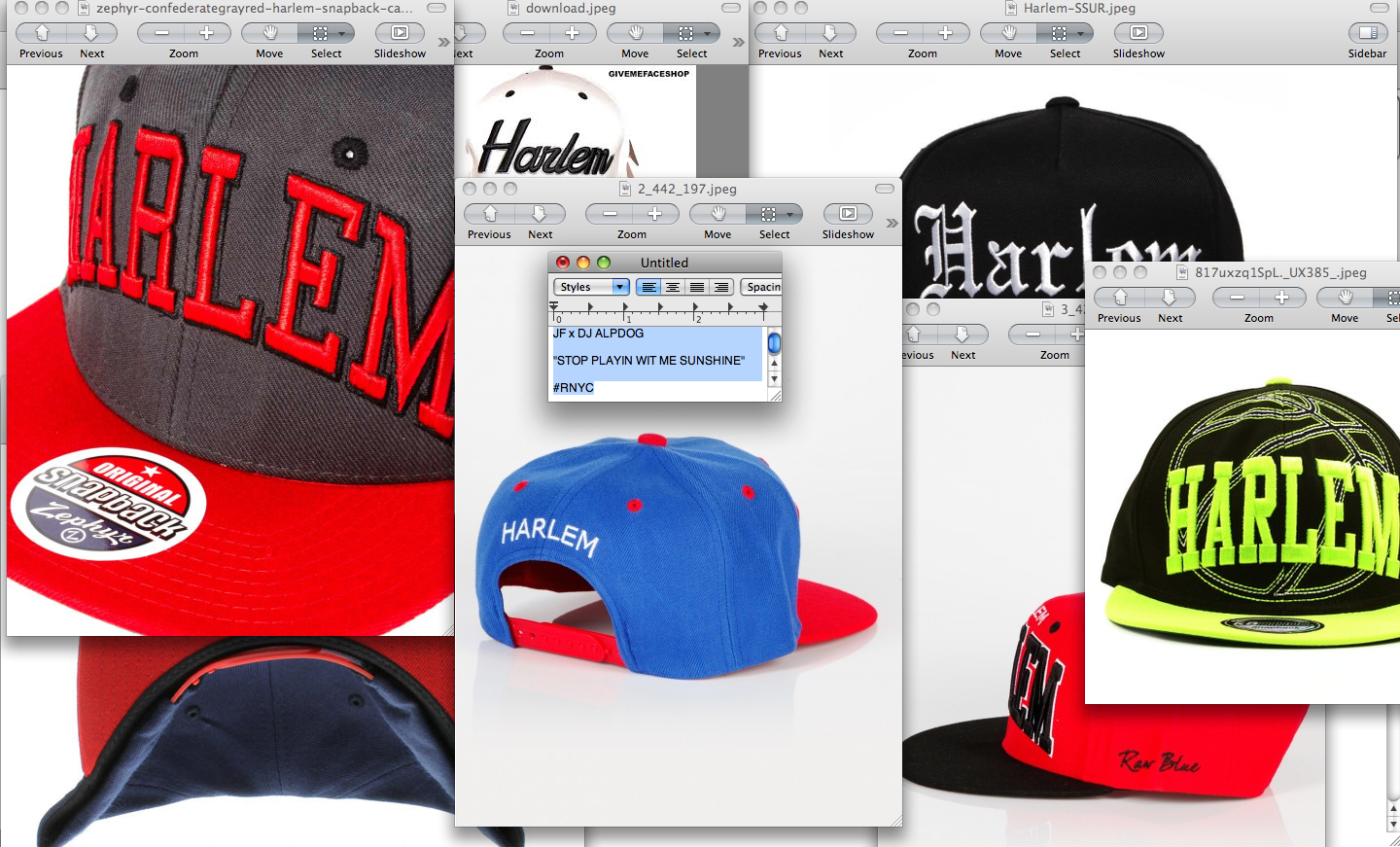Open Select tool dropdown arrow in Harlem-SSUR.jpeg window
Viewport: 1400px width, 847px height.
[x=1082, y=33]
